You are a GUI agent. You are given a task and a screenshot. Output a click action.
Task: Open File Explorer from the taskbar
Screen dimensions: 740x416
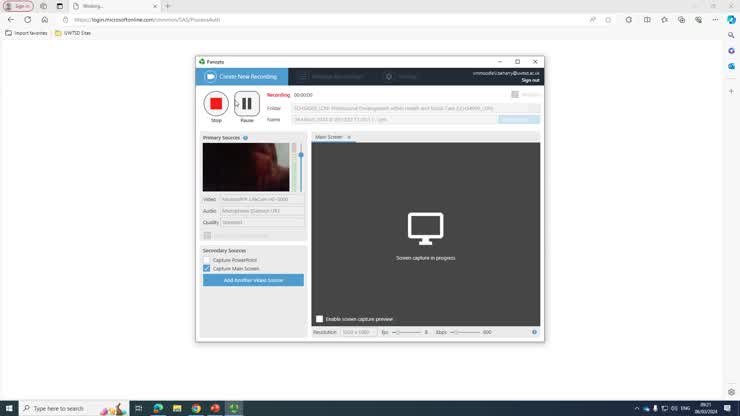coord(177,408)
